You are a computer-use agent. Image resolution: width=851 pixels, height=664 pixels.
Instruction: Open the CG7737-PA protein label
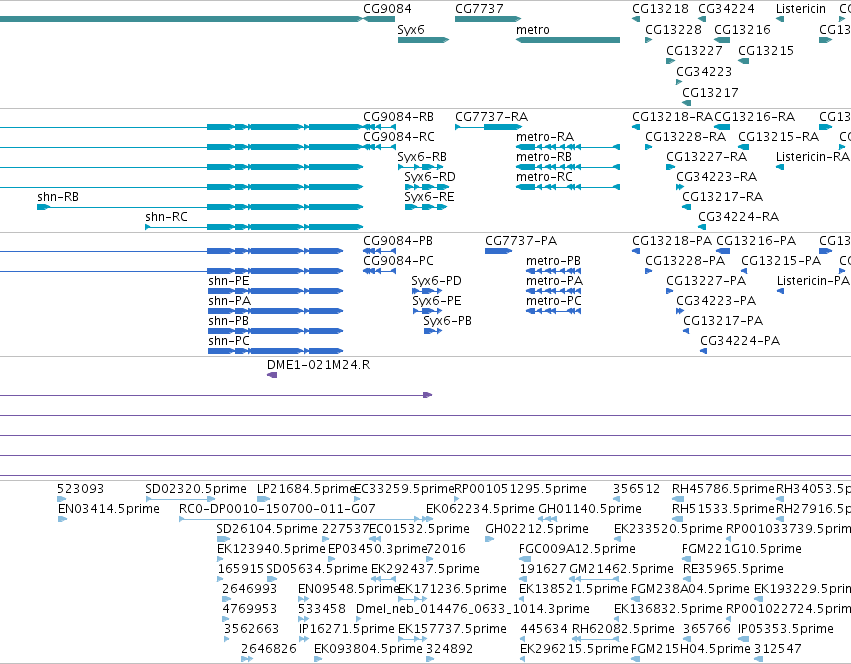tap(520, 241)
